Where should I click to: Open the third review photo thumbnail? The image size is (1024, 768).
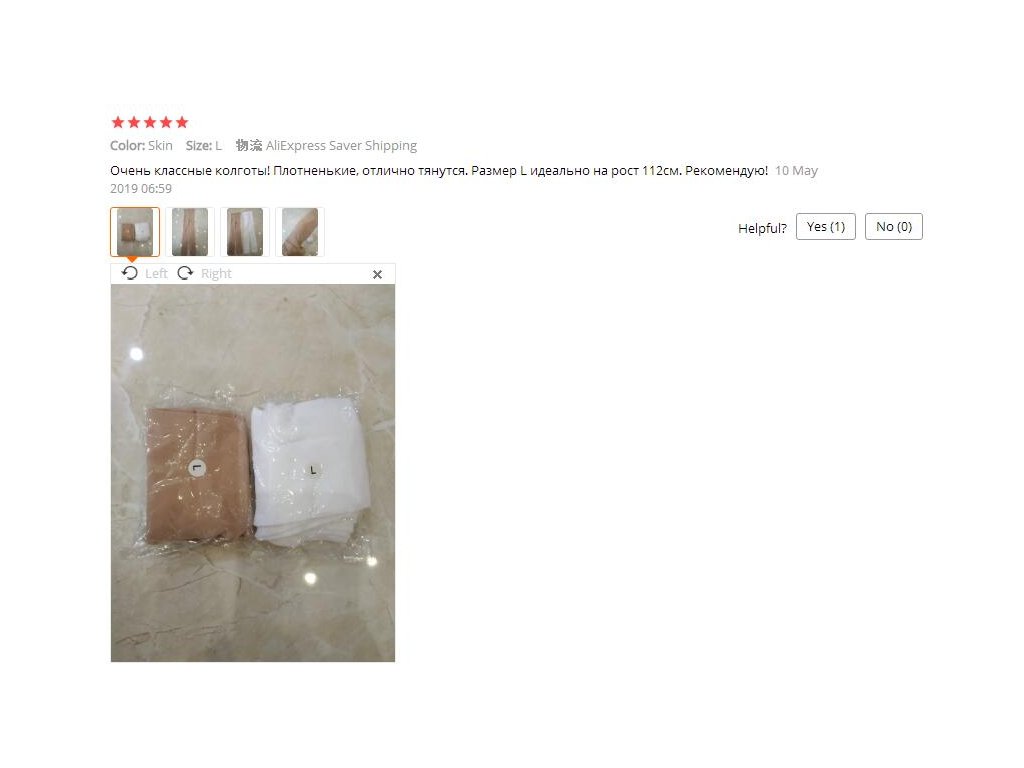[x=245, y=232]
